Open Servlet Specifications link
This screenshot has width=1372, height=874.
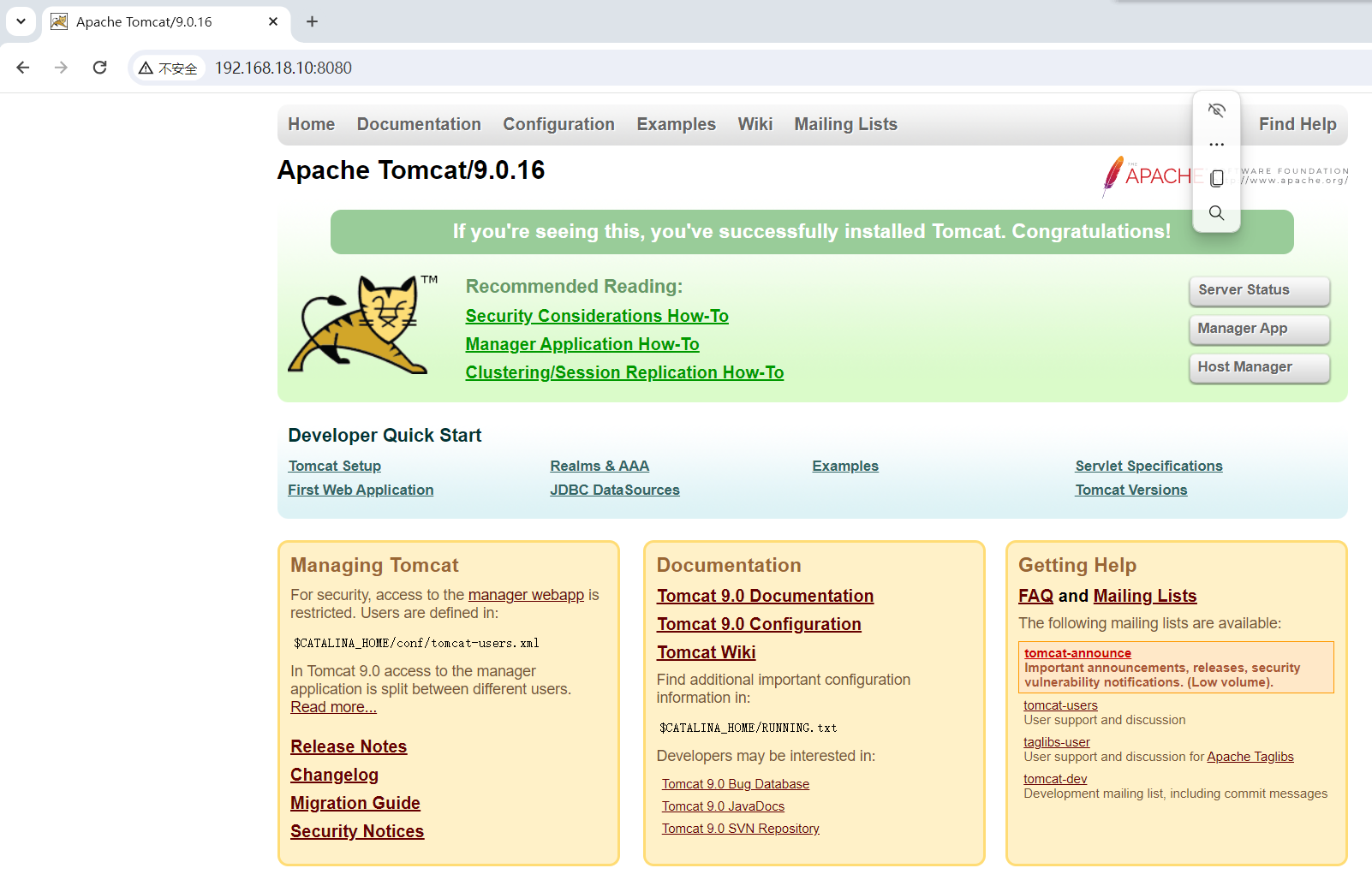(1148, 466)
